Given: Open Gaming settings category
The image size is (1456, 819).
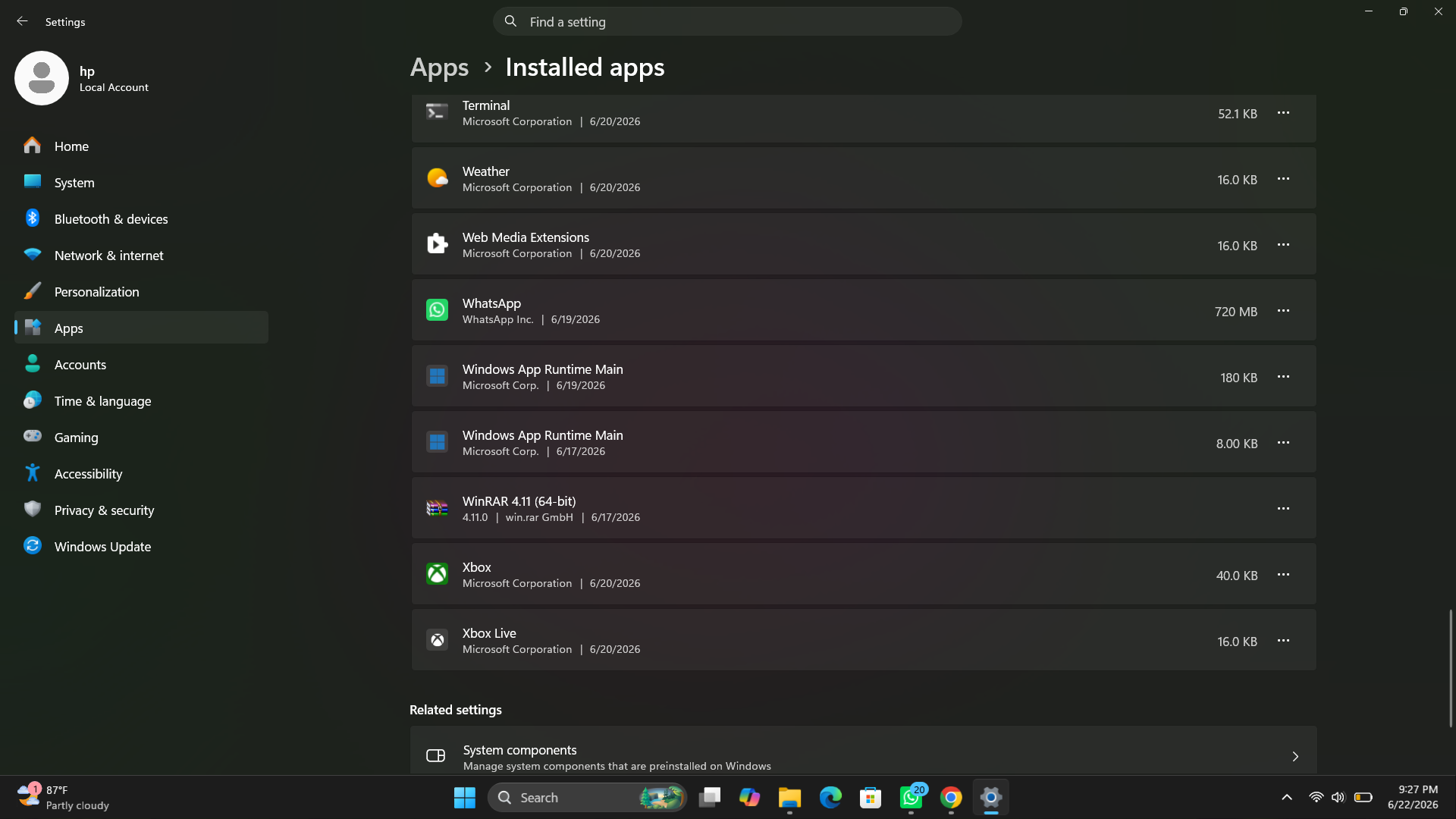Looking at the screenshot, I should coord(141,437).
